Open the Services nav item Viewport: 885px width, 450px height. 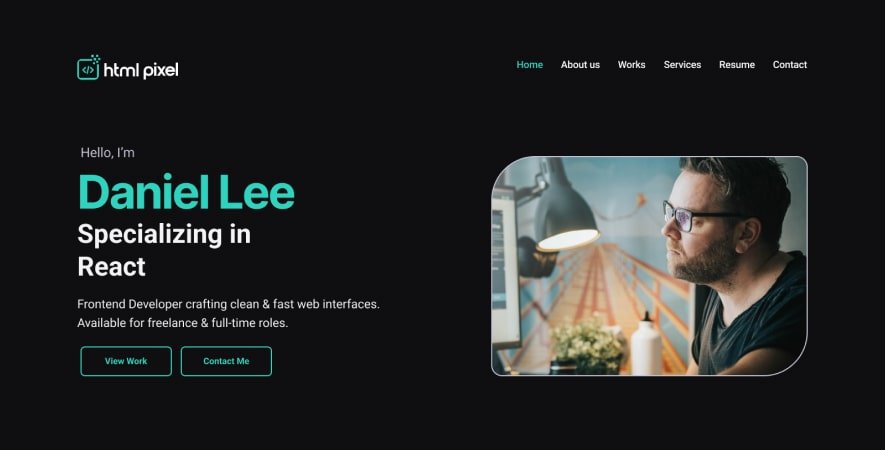tap(682, 65)
